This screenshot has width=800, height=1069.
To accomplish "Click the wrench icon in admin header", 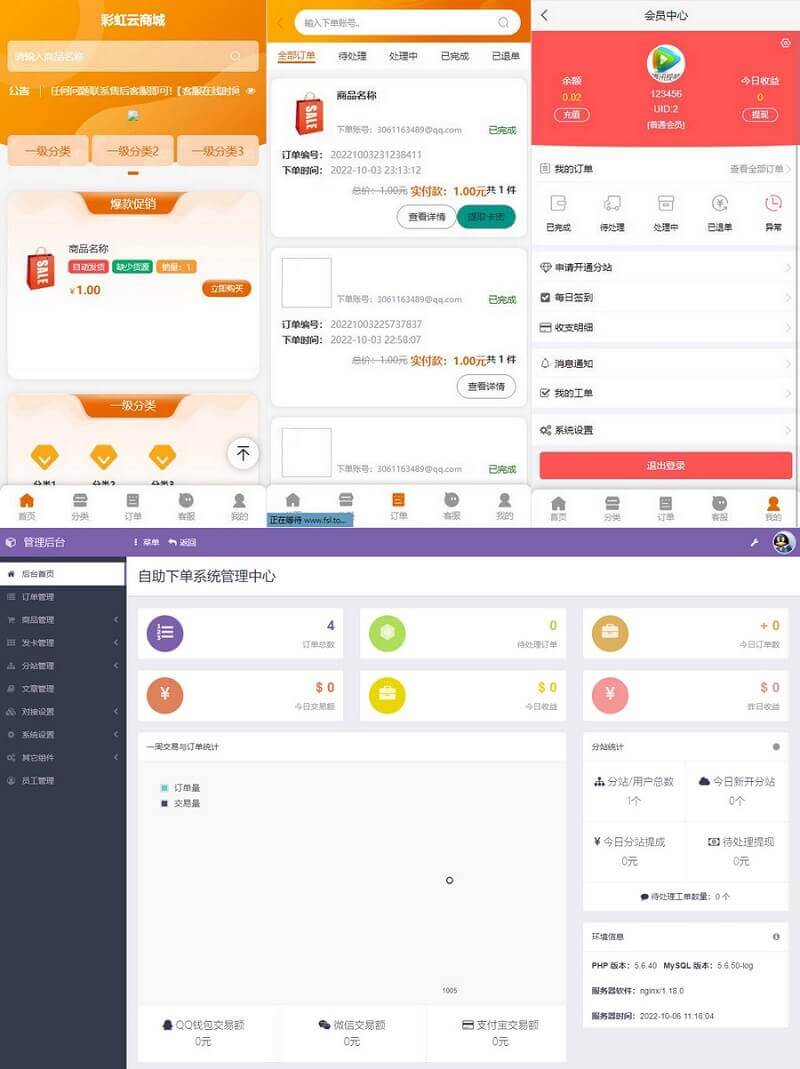I will pyautogui.click(x=755, y=541).
